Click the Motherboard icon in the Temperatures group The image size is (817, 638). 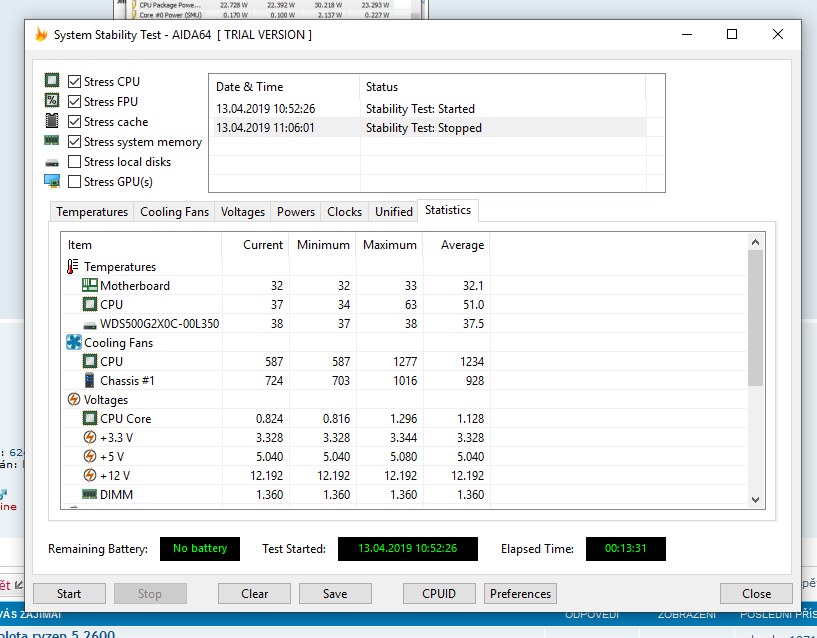[x=90, y=285]
